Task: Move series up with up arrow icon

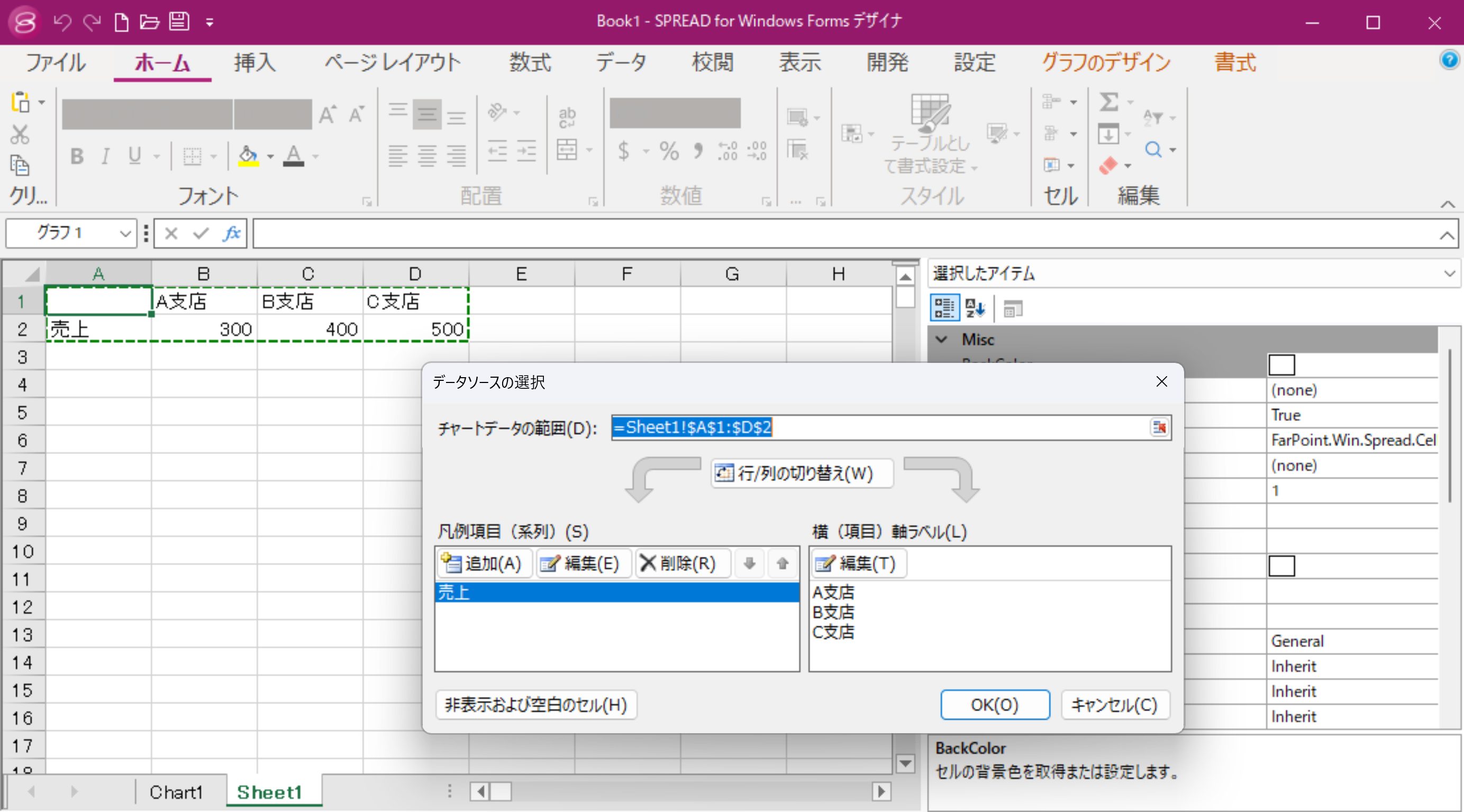Action: pyautogui.click(x=783, y=563)
